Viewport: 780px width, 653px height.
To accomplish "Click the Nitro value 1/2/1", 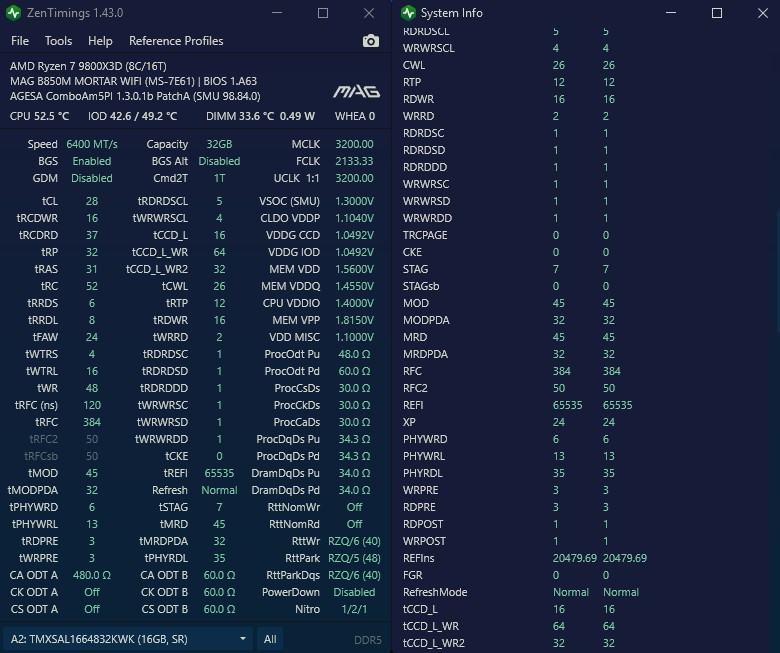I will point(354,609).
